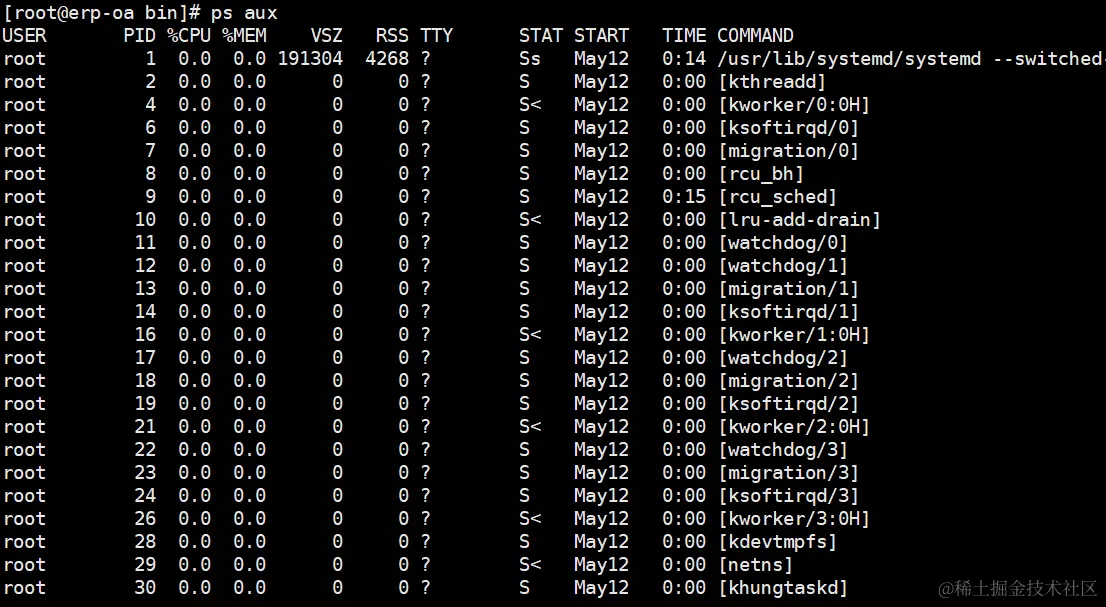Screen dimensions: 1106x607
Task: Click the COMMAND column header
Action: [x=755, y=35]
